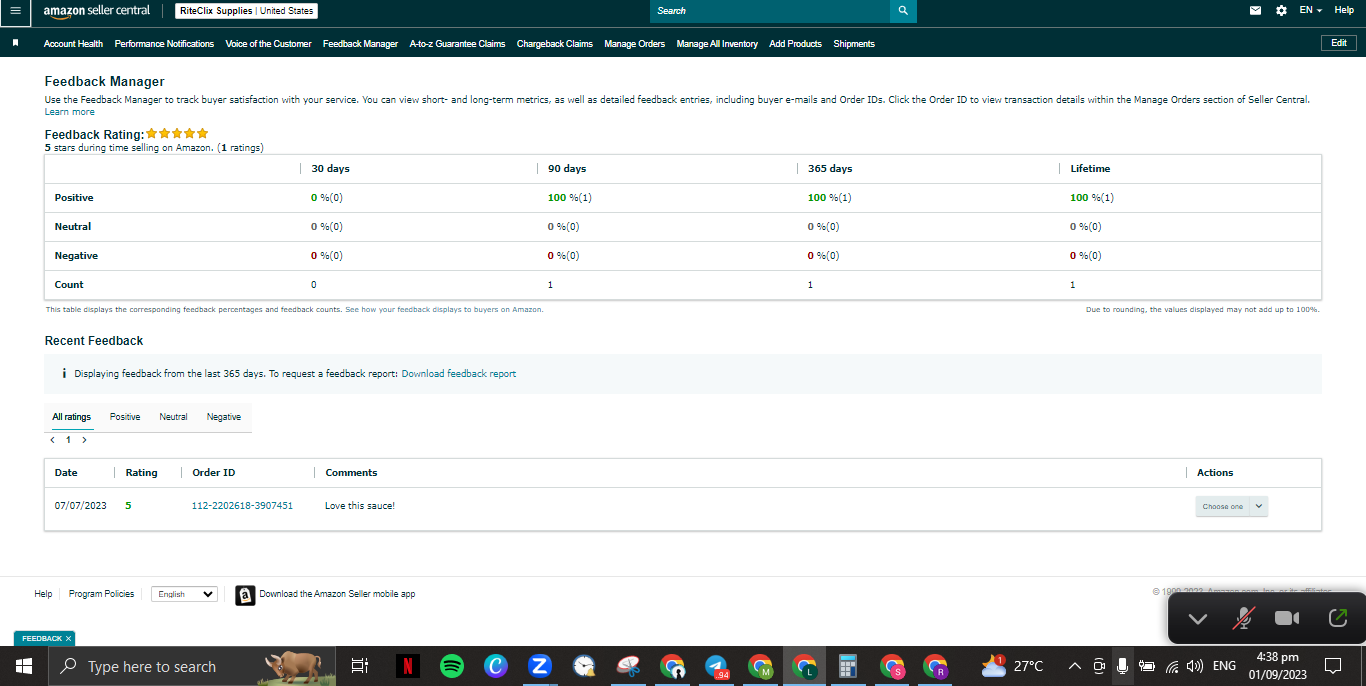Open Voice of the Customer

click(269, 44)
